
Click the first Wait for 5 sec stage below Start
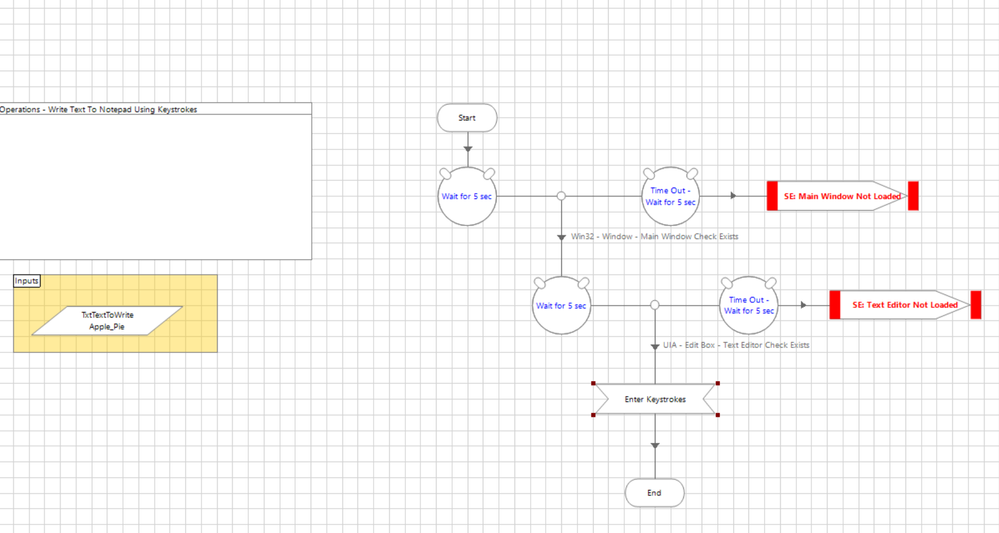(x=467, y=196)
